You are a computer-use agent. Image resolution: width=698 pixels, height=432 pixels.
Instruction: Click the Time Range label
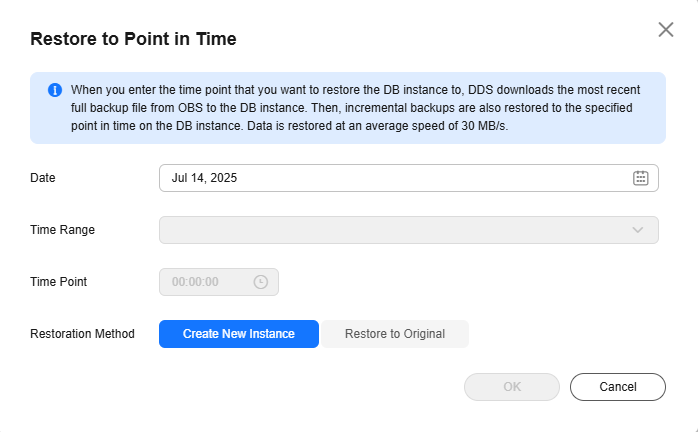(x=63, y=230)
